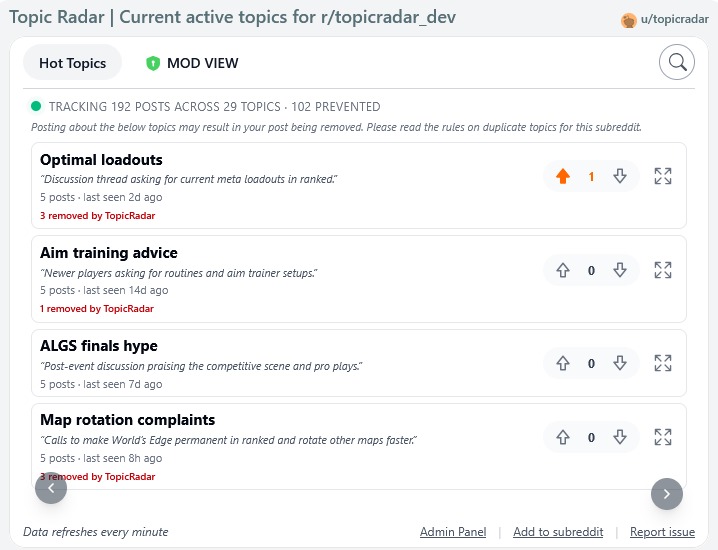Upvote the Aim training advice topic
Image resolution: width=718 pixels, height=550 pixels.
point(563,270)
